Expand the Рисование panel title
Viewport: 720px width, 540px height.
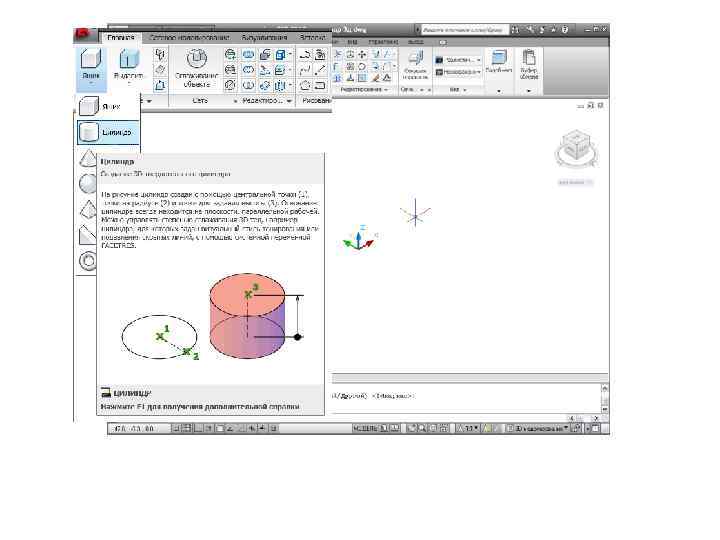316,100
